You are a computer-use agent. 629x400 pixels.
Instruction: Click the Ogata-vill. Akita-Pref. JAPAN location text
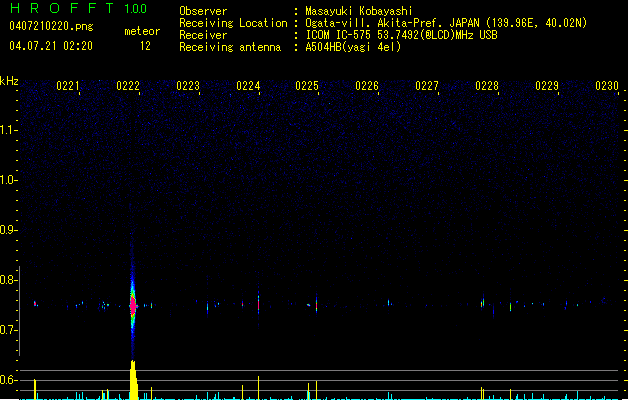(446, 23)
